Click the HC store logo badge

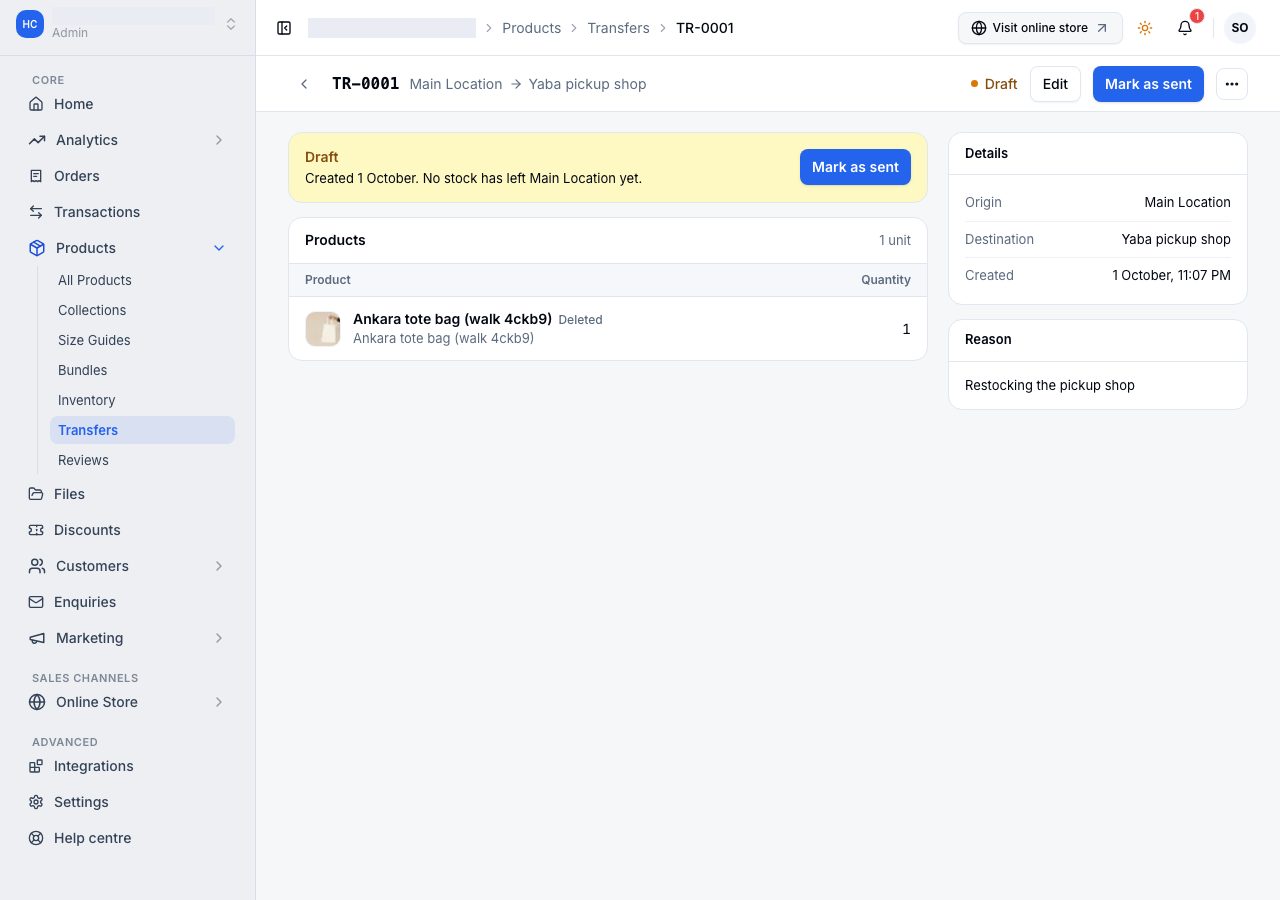point(30,24)
